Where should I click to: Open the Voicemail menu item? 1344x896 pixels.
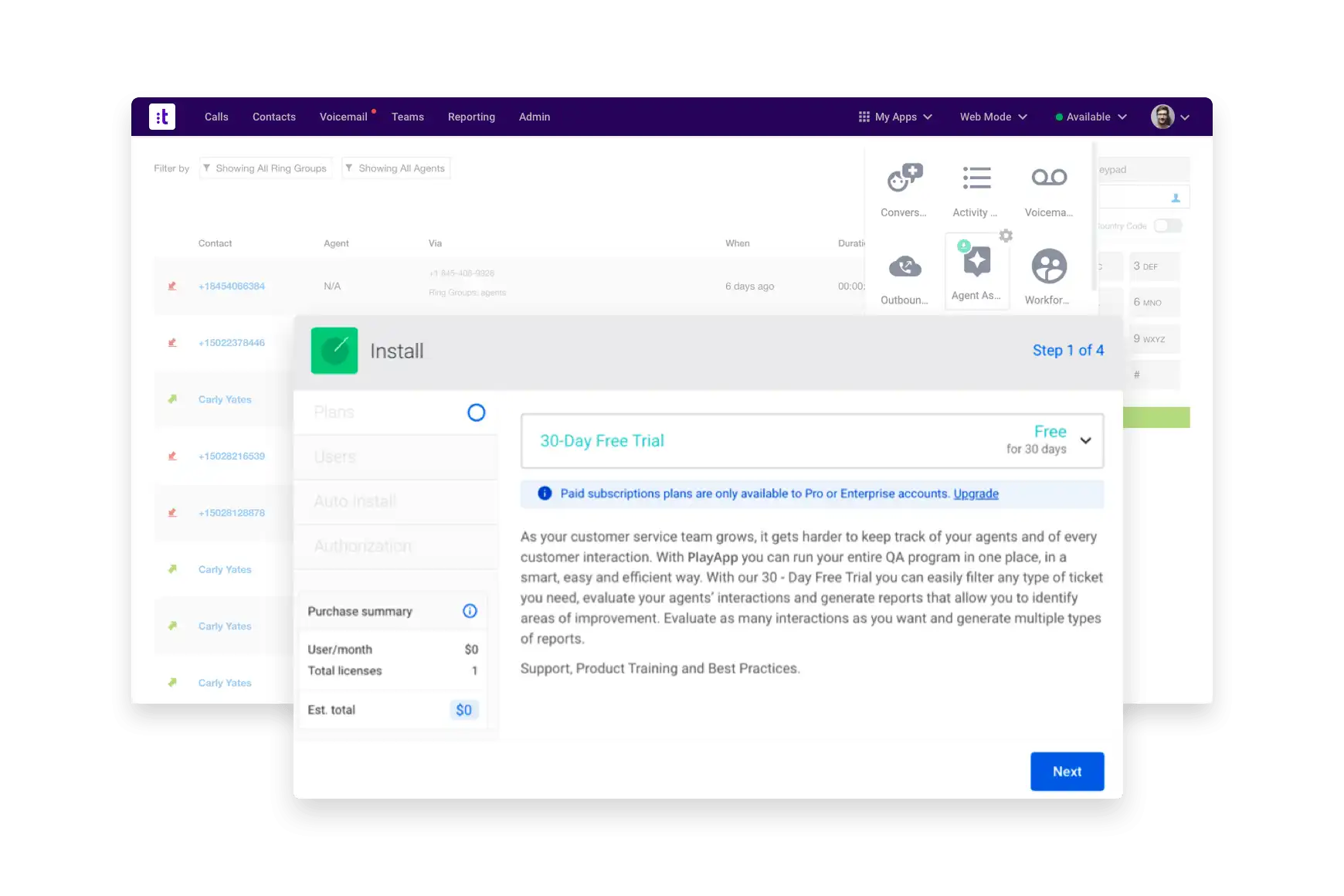(x=343, y=117)
